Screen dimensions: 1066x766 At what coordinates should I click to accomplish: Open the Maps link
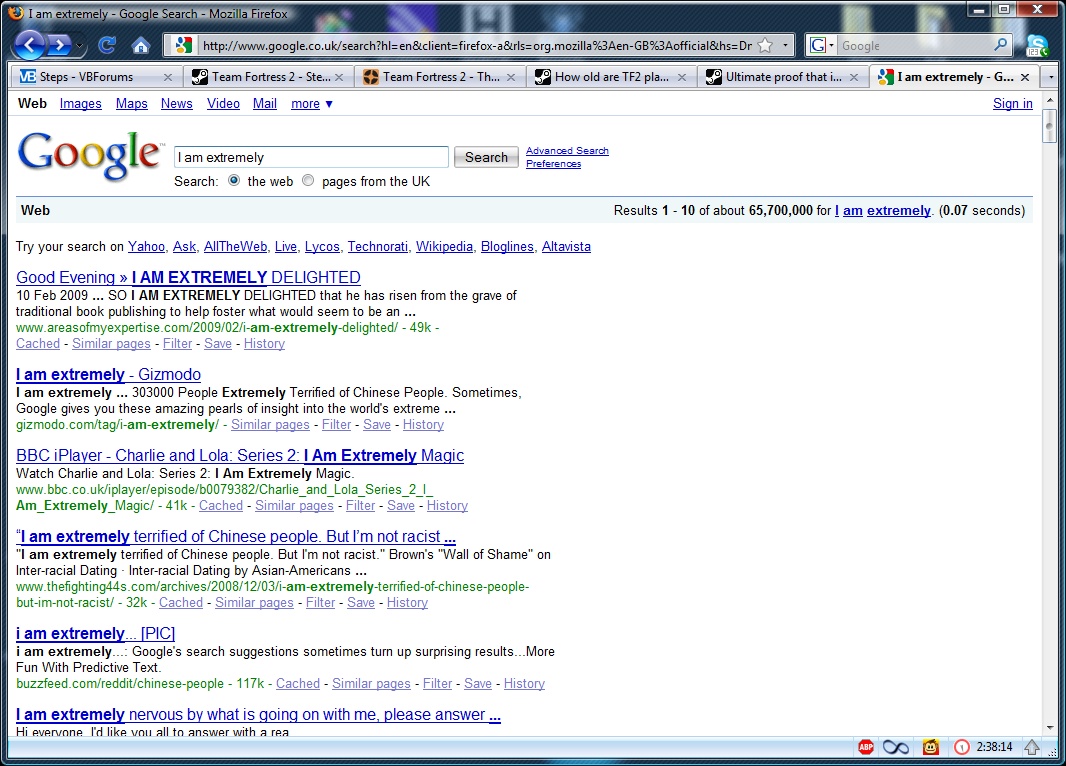coord(131,103)
